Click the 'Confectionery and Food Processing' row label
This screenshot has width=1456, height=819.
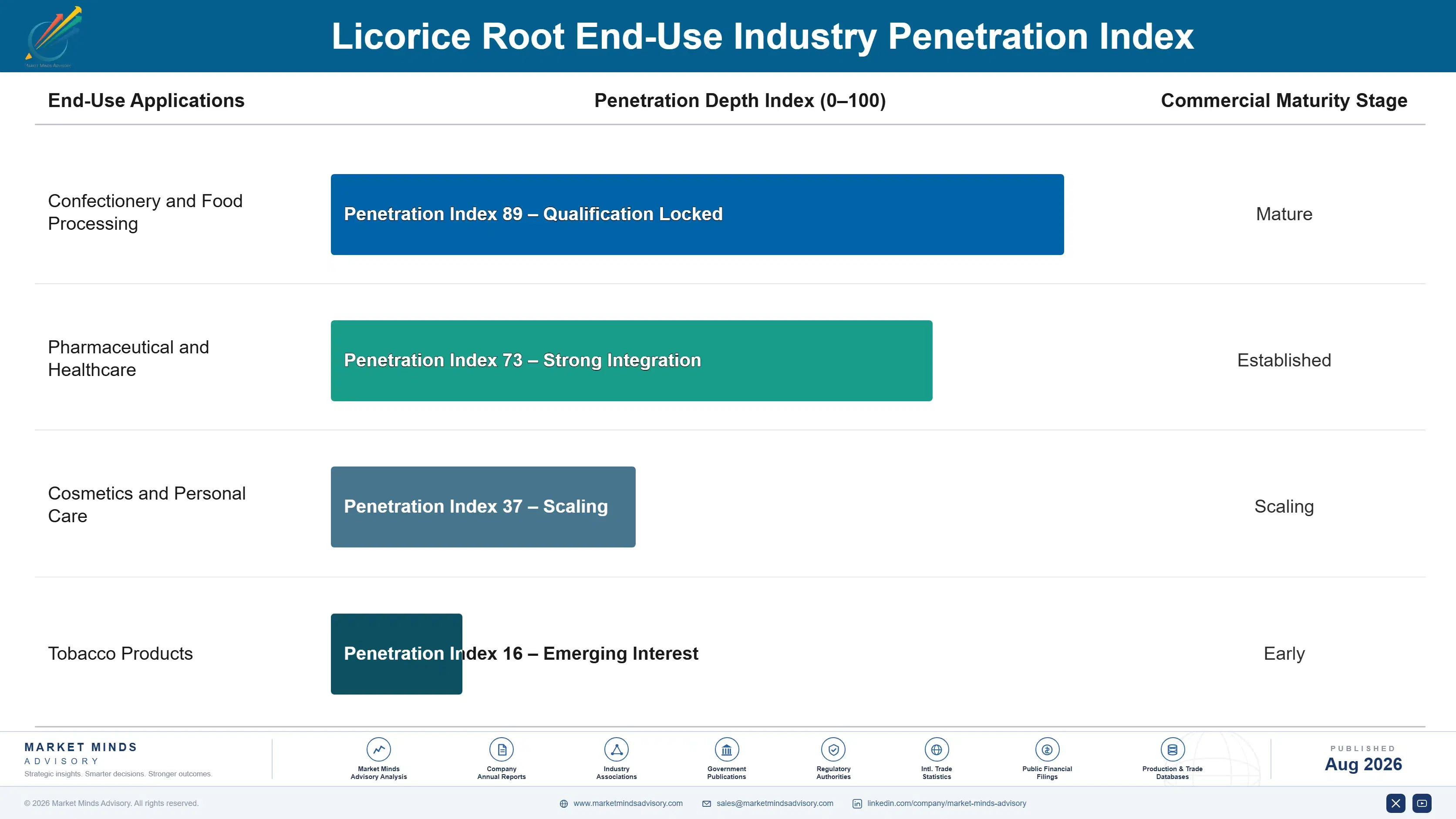(145, 212)
